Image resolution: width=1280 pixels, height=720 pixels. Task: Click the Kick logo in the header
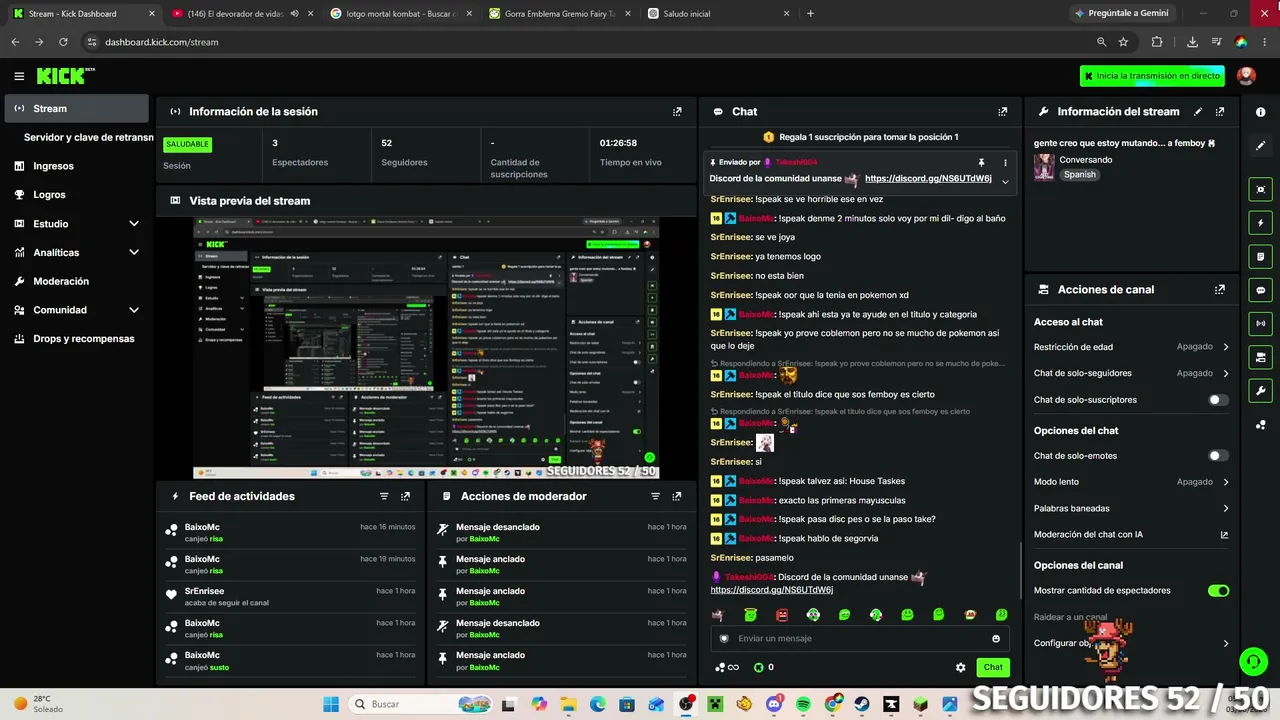(65, 76)
